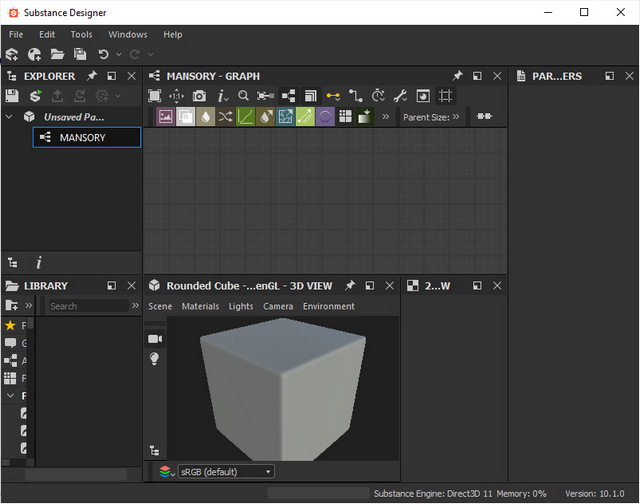Open the sRGB (default) color space dropdown

pyautogui.click(x=225, y=471)
